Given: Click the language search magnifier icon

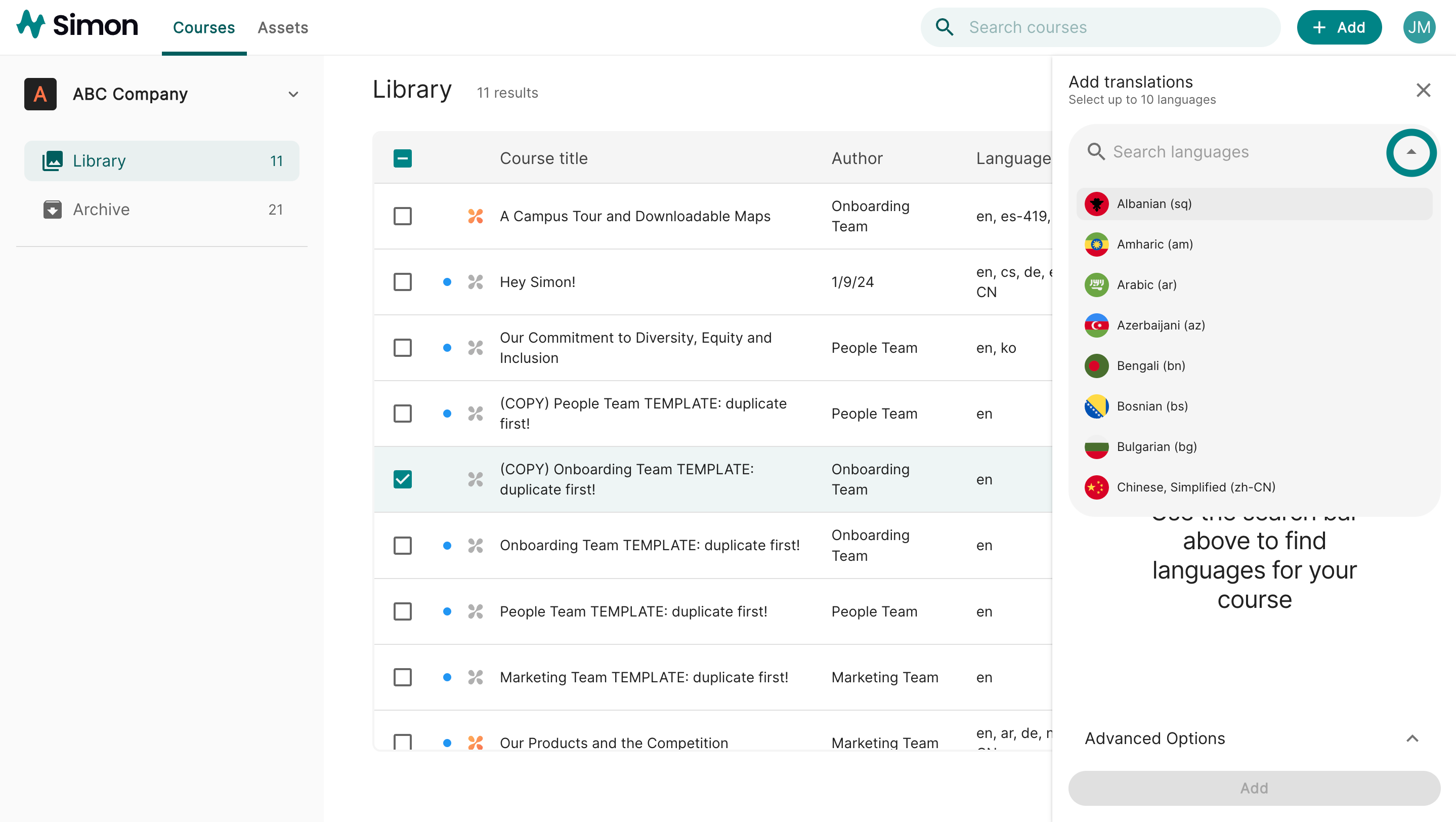Looking at the screenshot, I should pyautogui.click(x=1096, y=151).
